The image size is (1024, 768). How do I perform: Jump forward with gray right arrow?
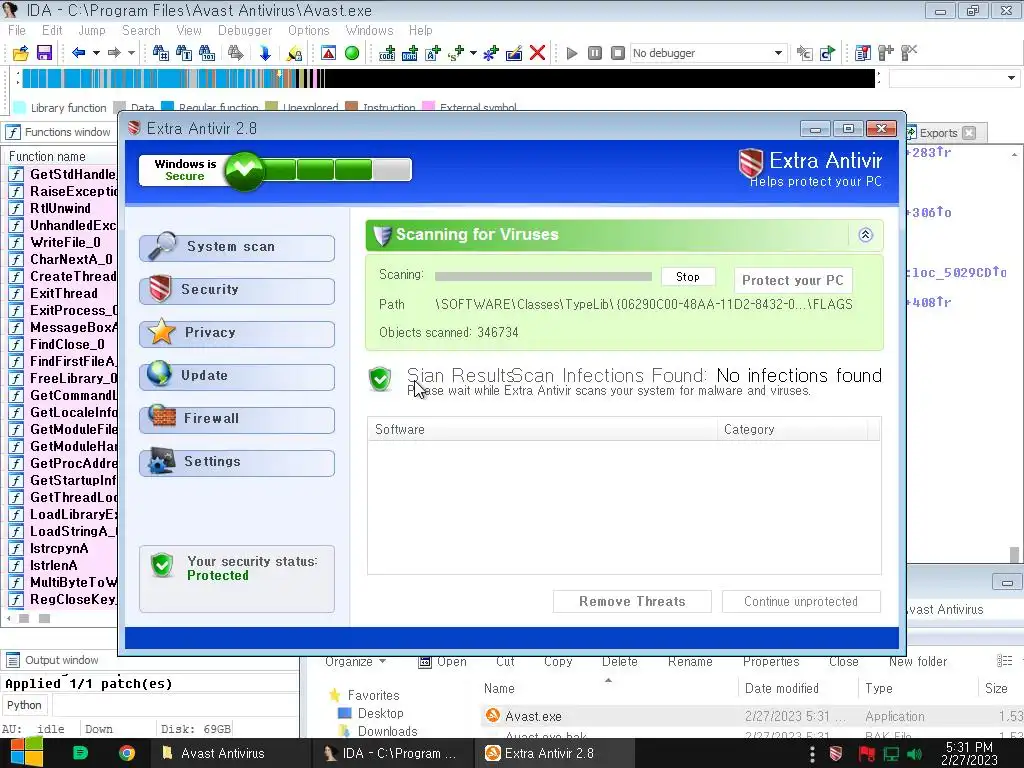(x=114, y=53)
